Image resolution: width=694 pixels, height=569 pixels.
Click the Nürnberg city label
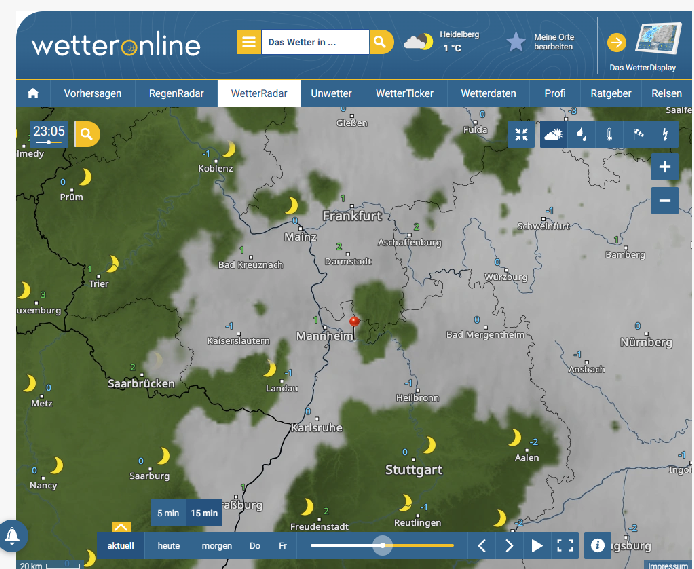(x=646, y=342)
